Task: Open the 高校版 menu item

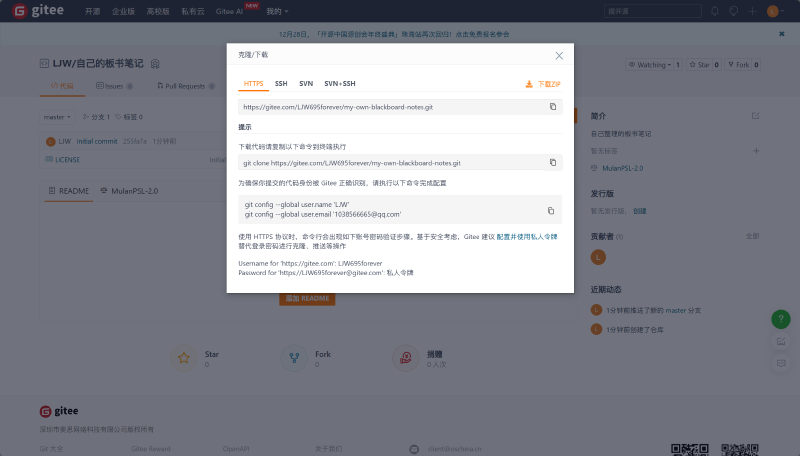Action: [158, 11]
